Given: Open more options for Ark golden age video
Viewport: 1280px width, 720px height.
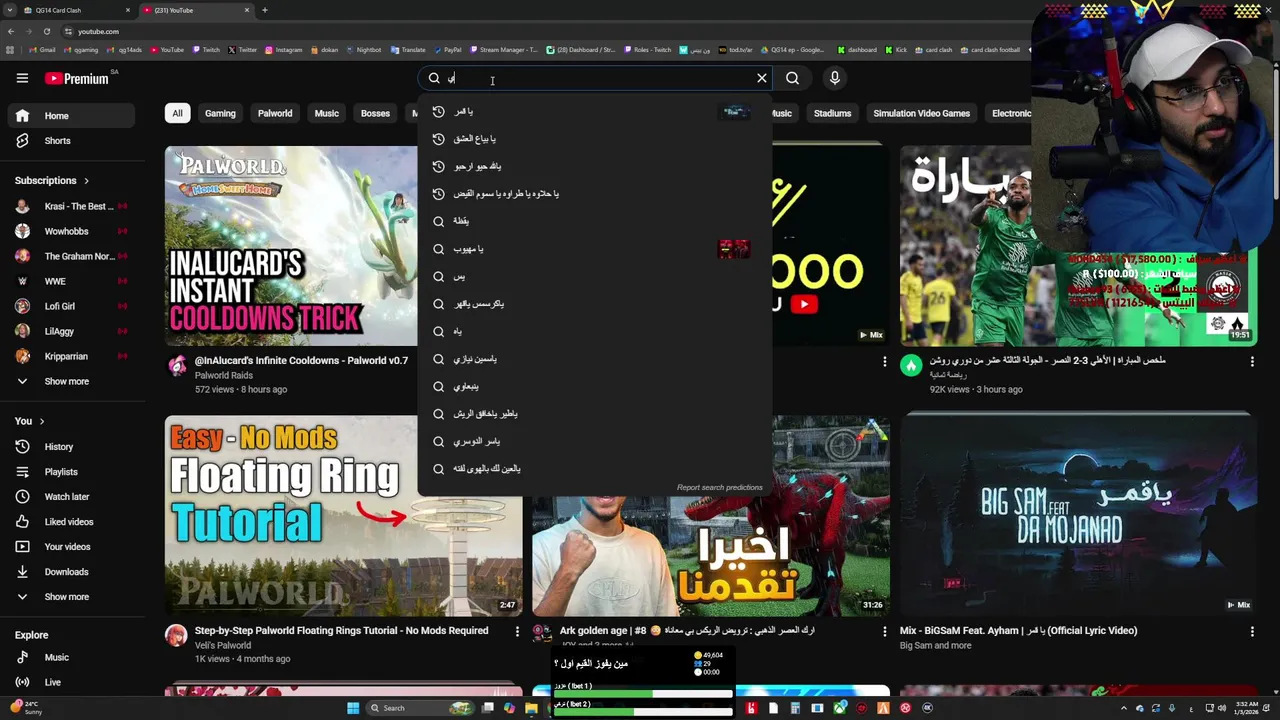Looking at the screenshot, I should pyautogui.click(x=884, y=632).
